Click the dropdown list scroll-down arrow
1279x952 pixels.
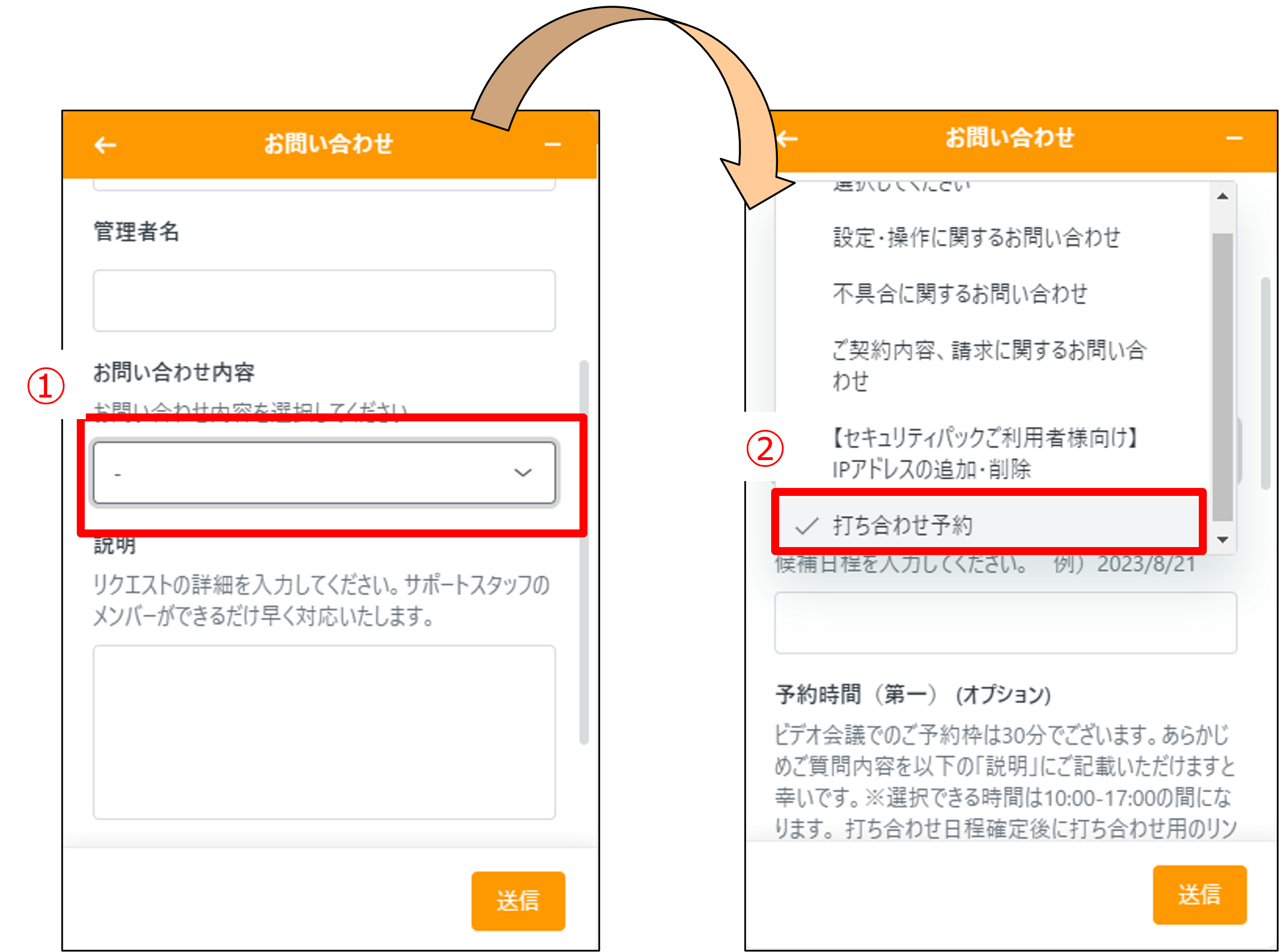click(x=1223, y=539)
